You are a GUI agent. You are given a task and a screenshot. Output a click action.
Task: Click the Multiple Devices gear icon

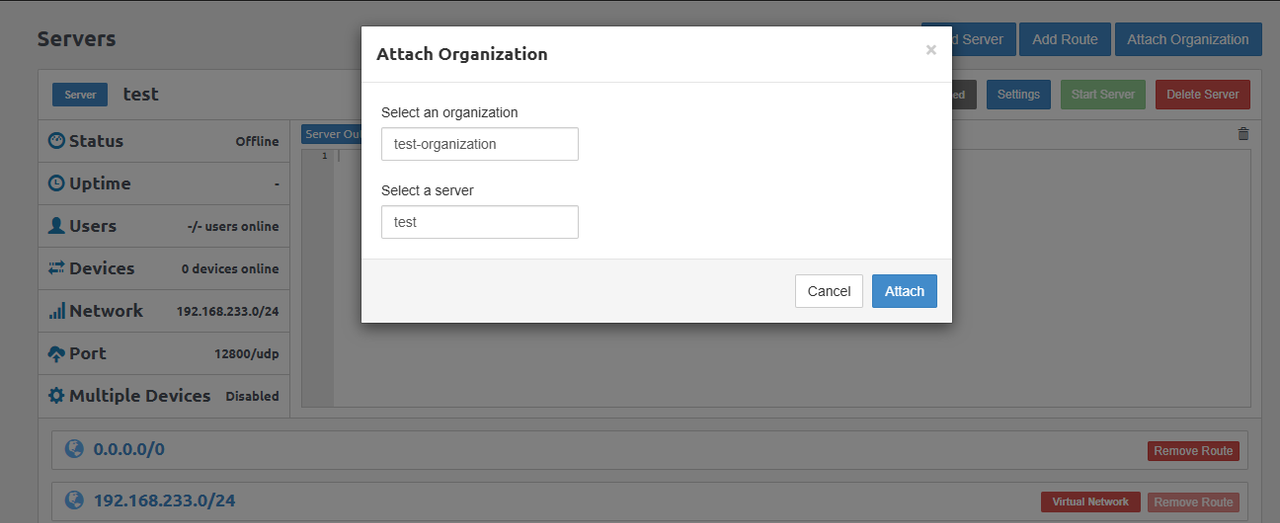56,396
